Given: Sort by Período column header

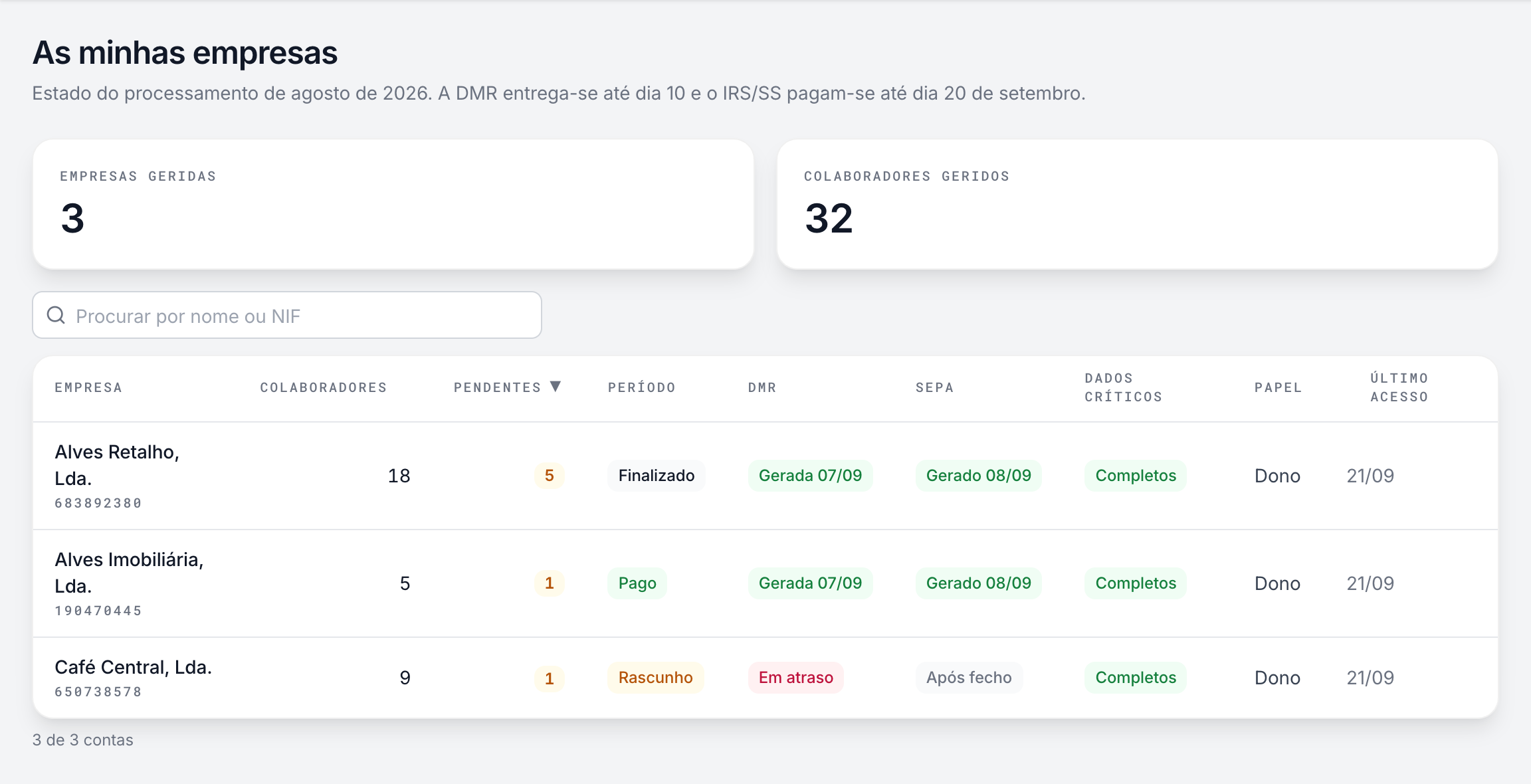Looking at the screenshot, I should [642, 387].
